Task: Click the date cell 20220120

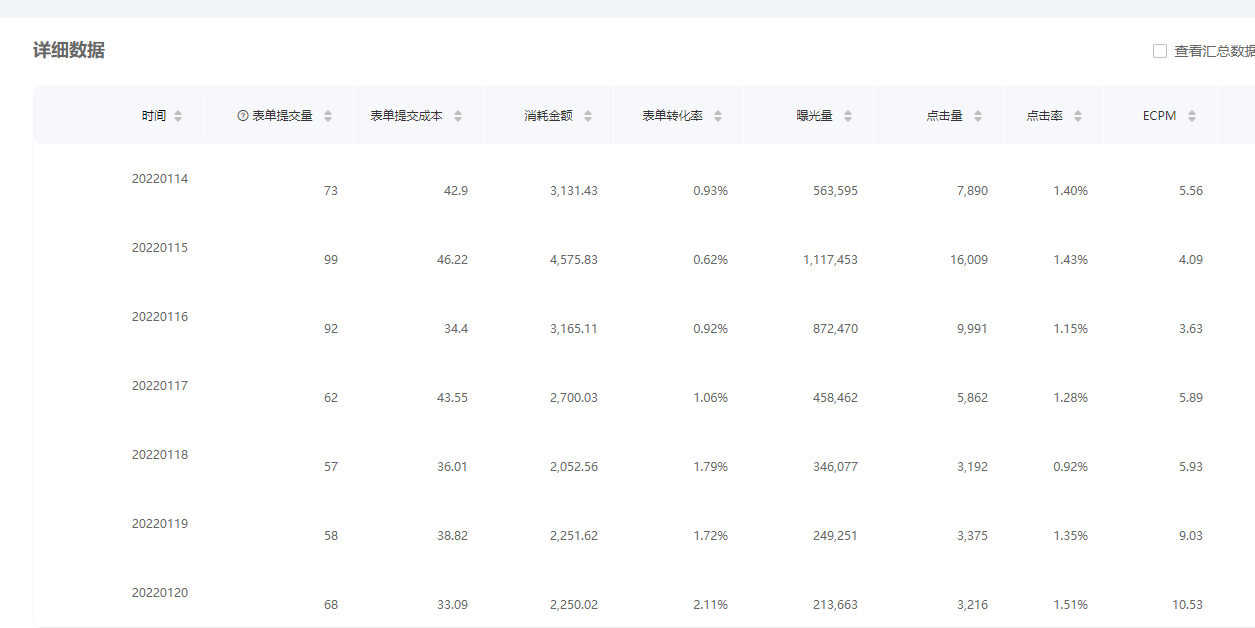Action: coord(161,592)
